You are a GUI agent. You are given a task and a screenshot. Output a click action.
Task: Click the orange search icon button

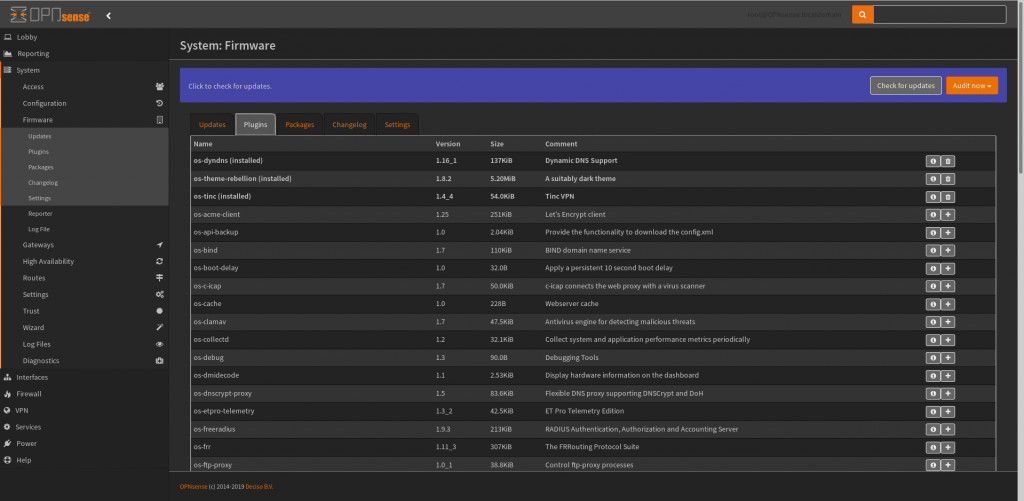[862, 14]
